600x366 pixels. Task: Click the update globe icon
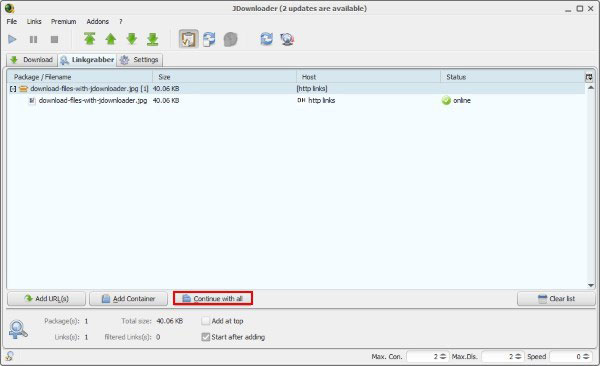point(287,39)
